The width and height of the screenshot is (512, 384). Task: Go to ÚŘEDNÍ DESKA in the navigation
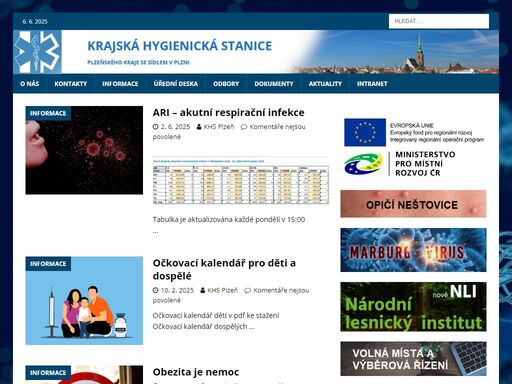(176, 84)
